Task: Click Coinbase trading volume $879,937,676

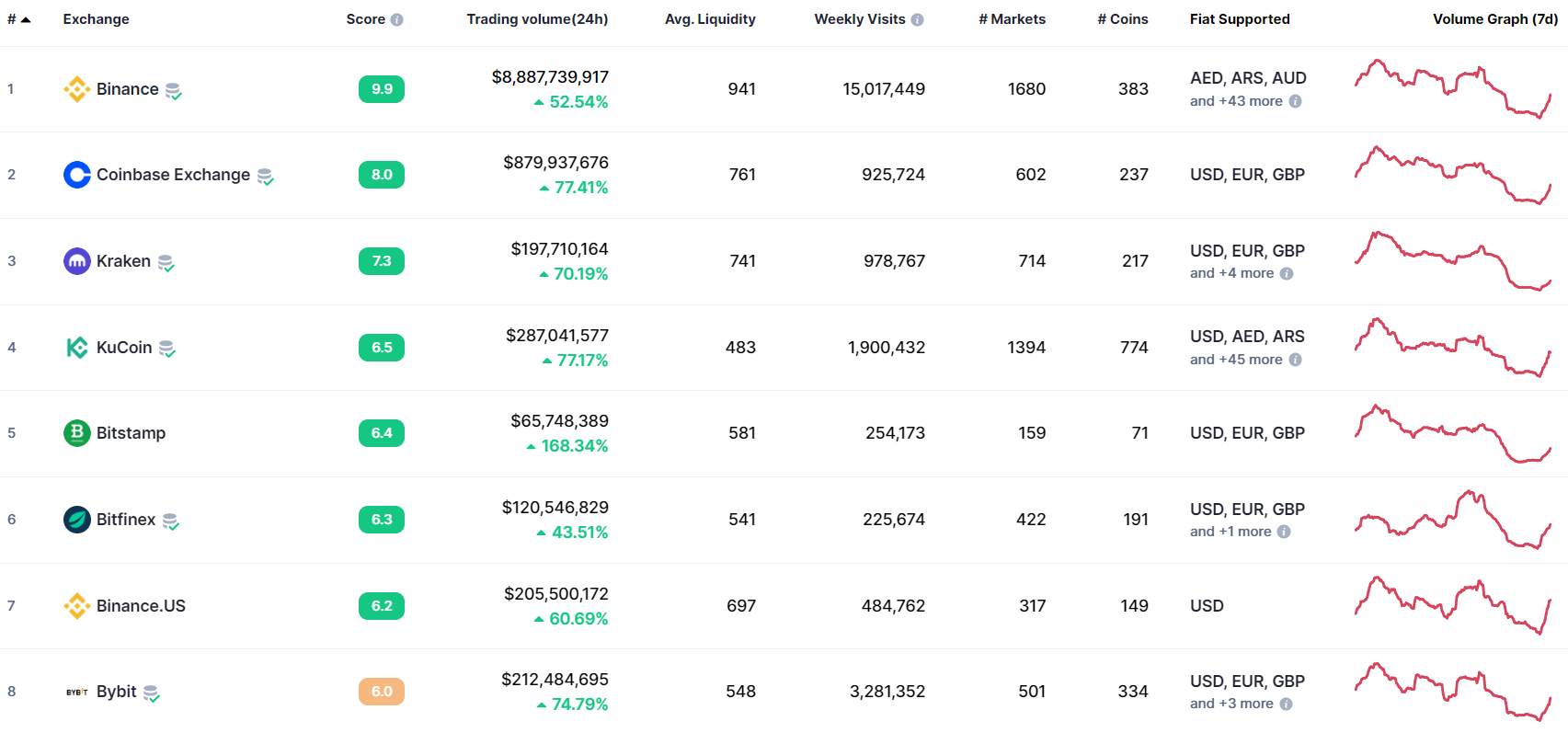Action: 555,163
